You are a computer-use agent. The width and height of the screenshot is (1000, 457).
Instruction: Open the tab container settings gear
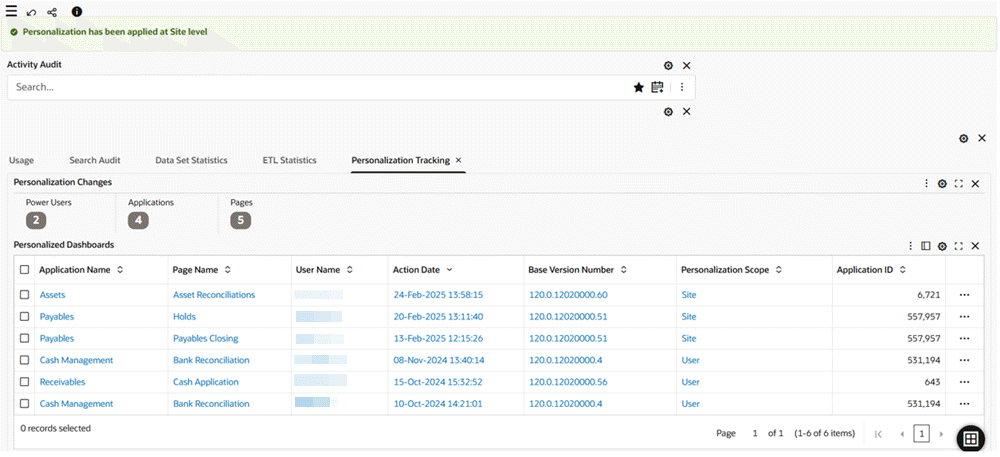(x=964, y=138)
